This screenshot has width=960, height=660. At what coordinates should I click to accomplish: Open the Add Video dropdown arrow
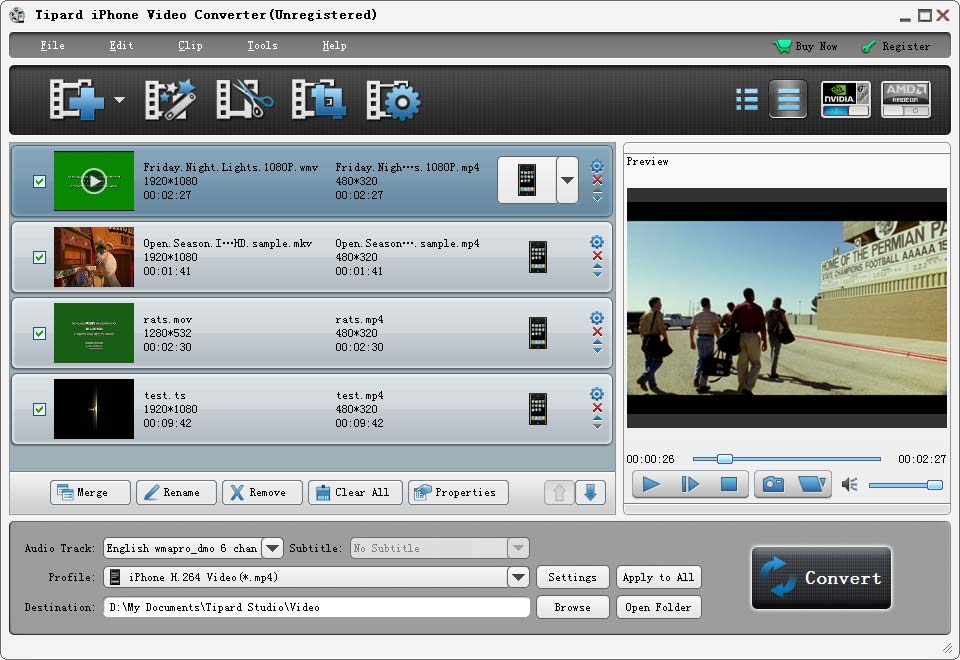[x=119, y=99]
